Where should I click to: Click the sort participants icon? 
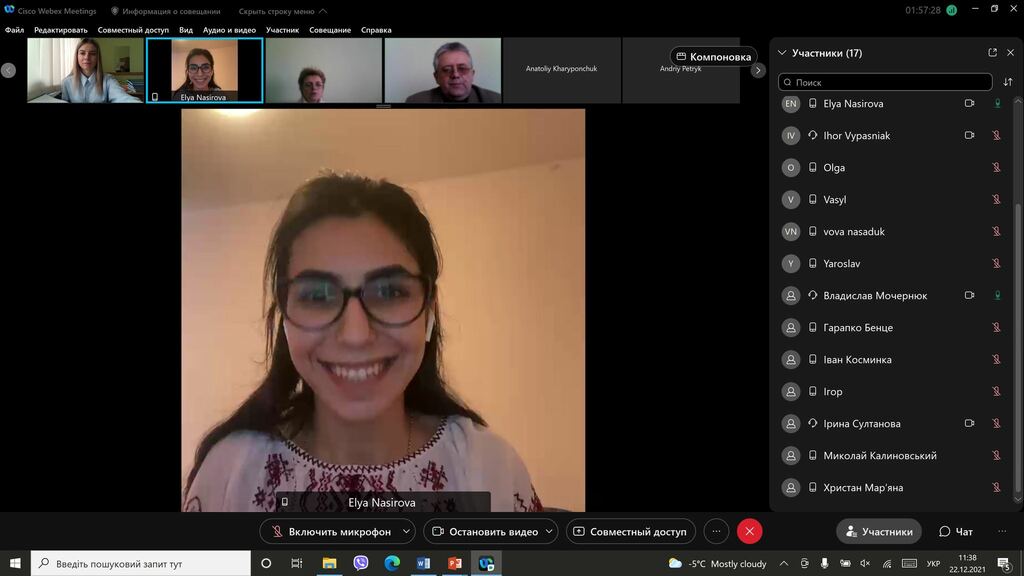[x=1008, y=82]
